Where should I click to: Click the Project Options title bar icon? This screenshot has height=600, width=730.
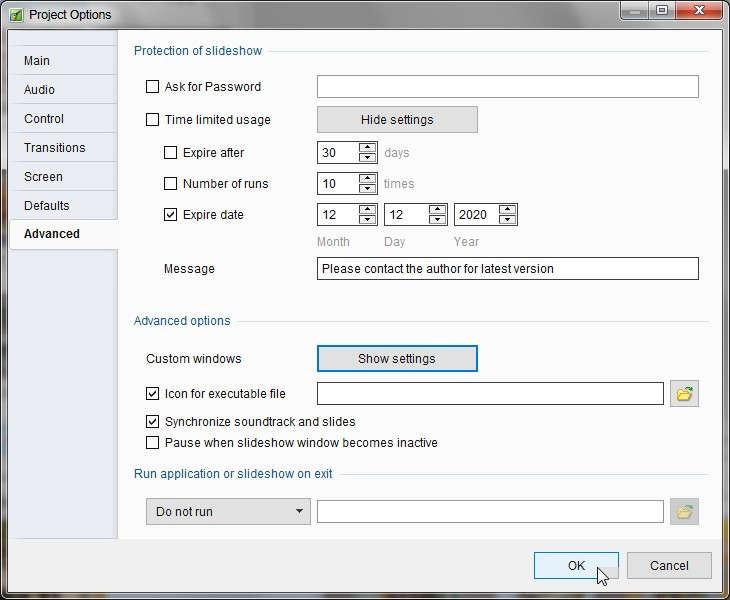click(16, 15)
